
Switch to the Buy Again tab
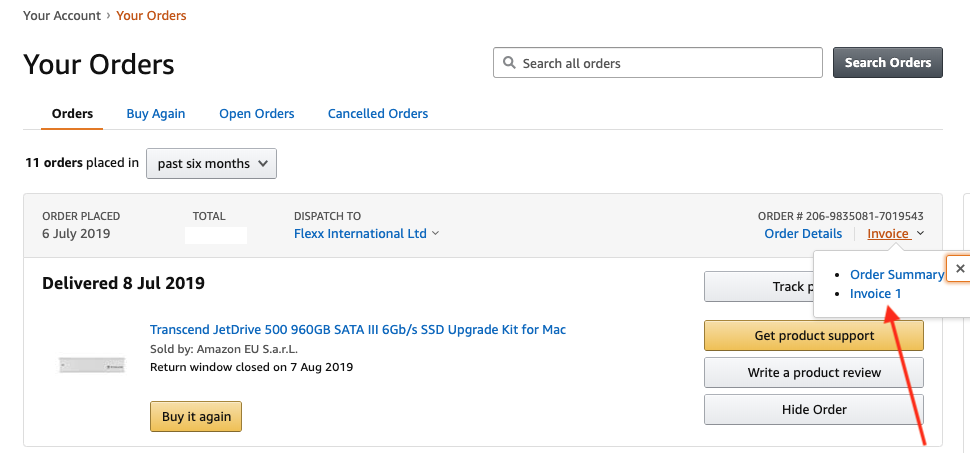click(155, 113)
